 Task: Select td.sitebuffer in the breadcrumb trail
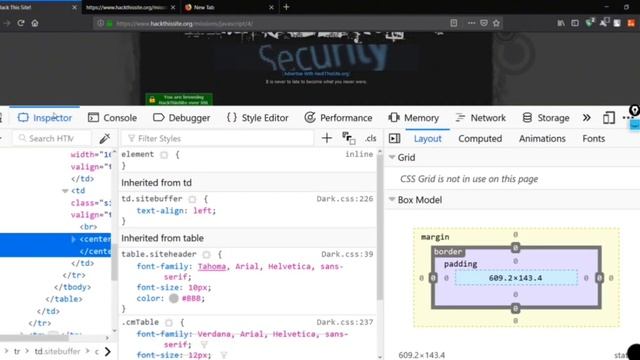[x=57, y=351]
